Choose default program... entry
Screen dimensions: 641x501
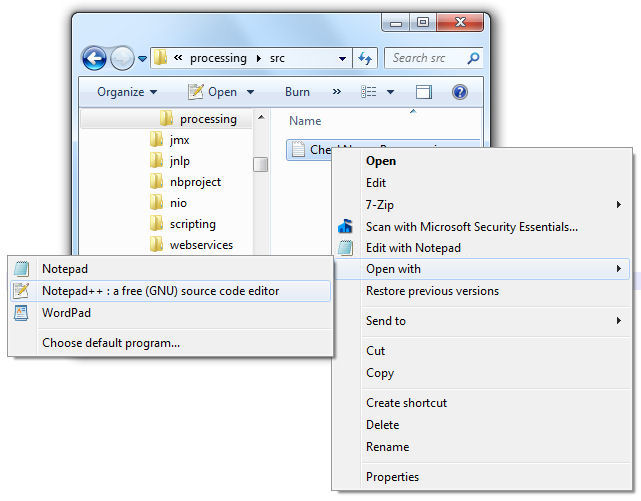click(170, 343)
